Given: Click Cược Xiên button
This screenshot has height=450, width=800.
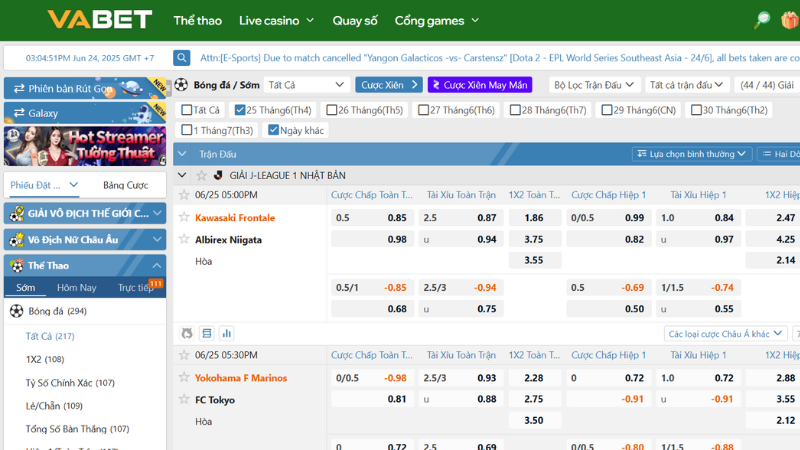Looking at the screenshot, I should [389, 85].
